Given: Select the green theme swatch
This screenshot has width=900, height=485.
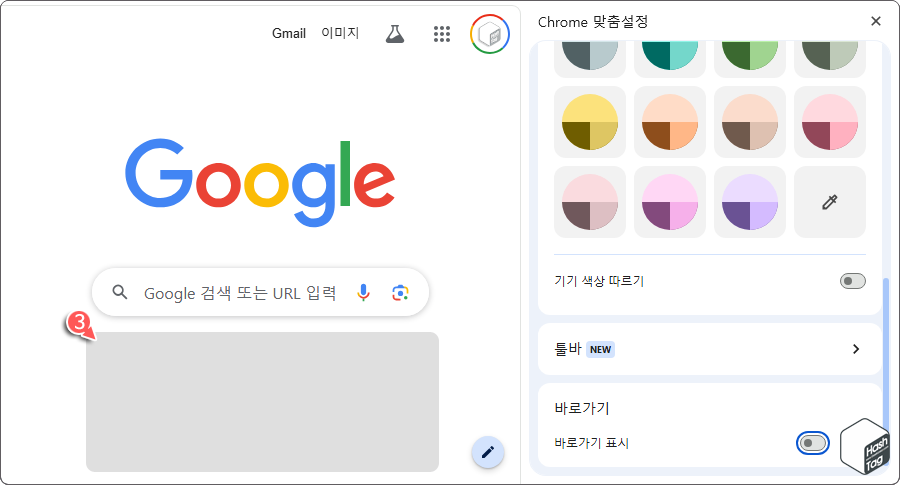Looking at the screenshot, I should coord(750,57).
